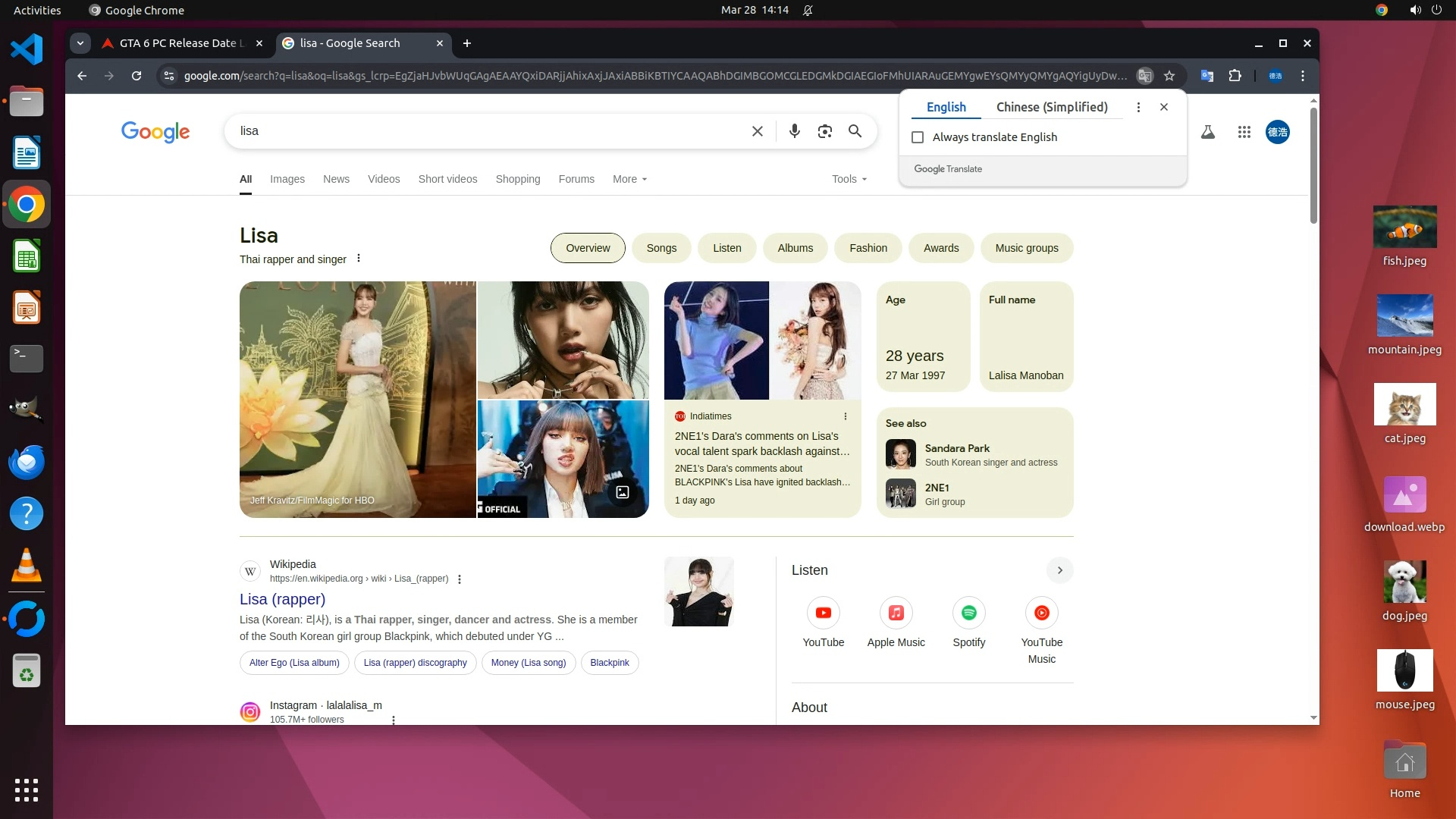Bookmark this page with star icon

[x=1169, y=76]
